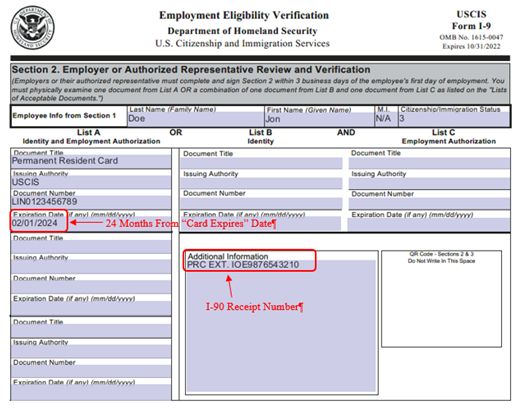The height and width of the screenshot is (408, 520).
Task: Click 'OMB No. 1615-0047' text
Action: point(471,37)
